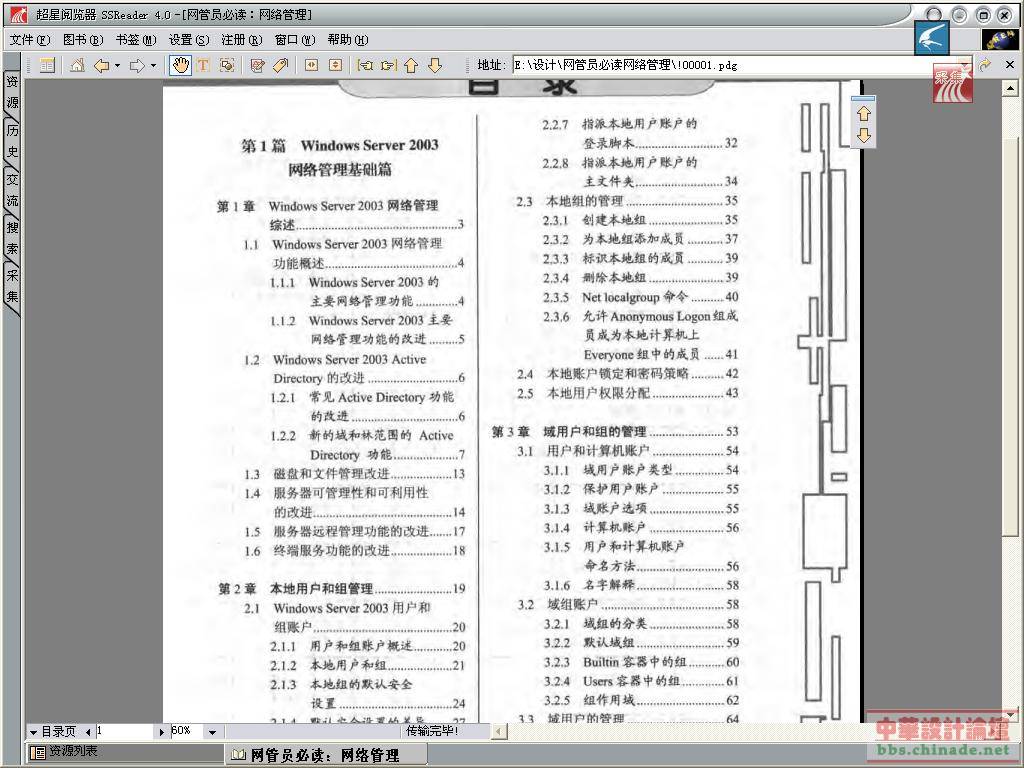This screenshot has width=1024, height=768.
Task: Select the 网管员必读：网络管理 document tab
Action: point(325,756)
